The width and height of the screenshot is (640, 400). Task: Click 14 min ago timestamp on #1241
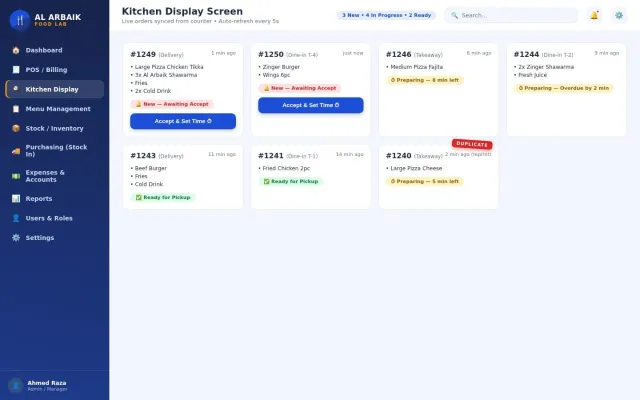point(349,154)
